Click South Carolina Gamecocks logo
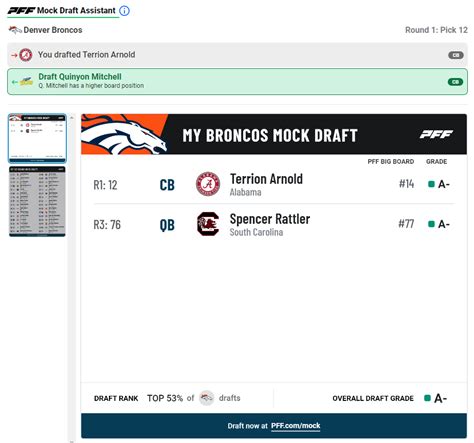This screenshot has width=474, height=443. (x=208, y=224)
